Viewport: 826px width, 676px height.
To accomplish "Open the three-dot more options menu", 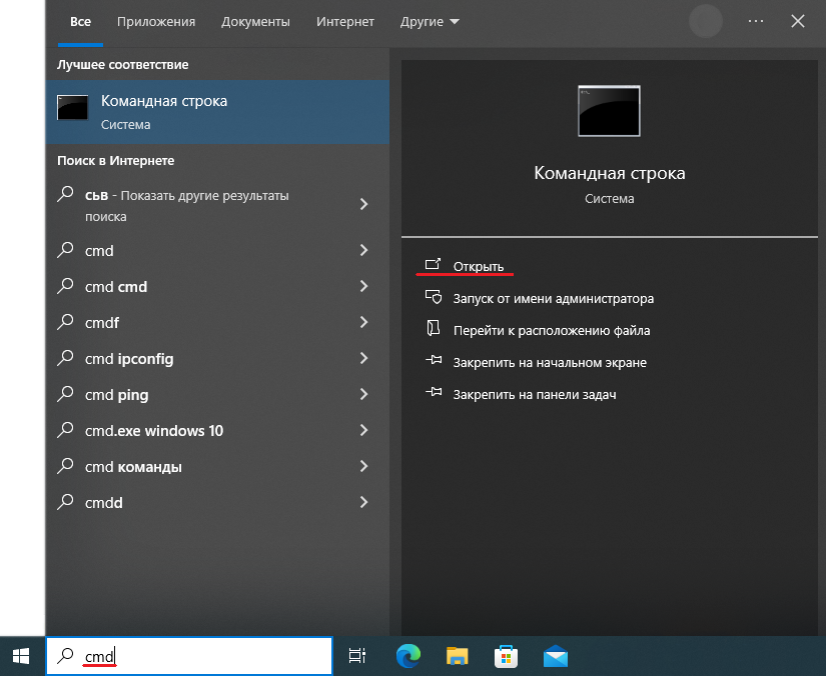I will (756, 21).
